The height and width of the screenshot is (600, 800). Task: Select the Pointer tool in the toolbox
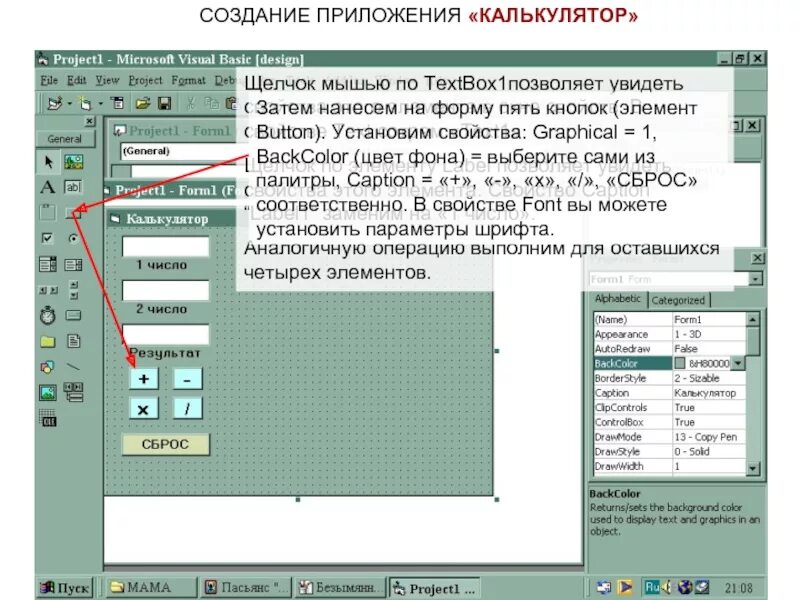pyautogui.click(x=48, y=162)
